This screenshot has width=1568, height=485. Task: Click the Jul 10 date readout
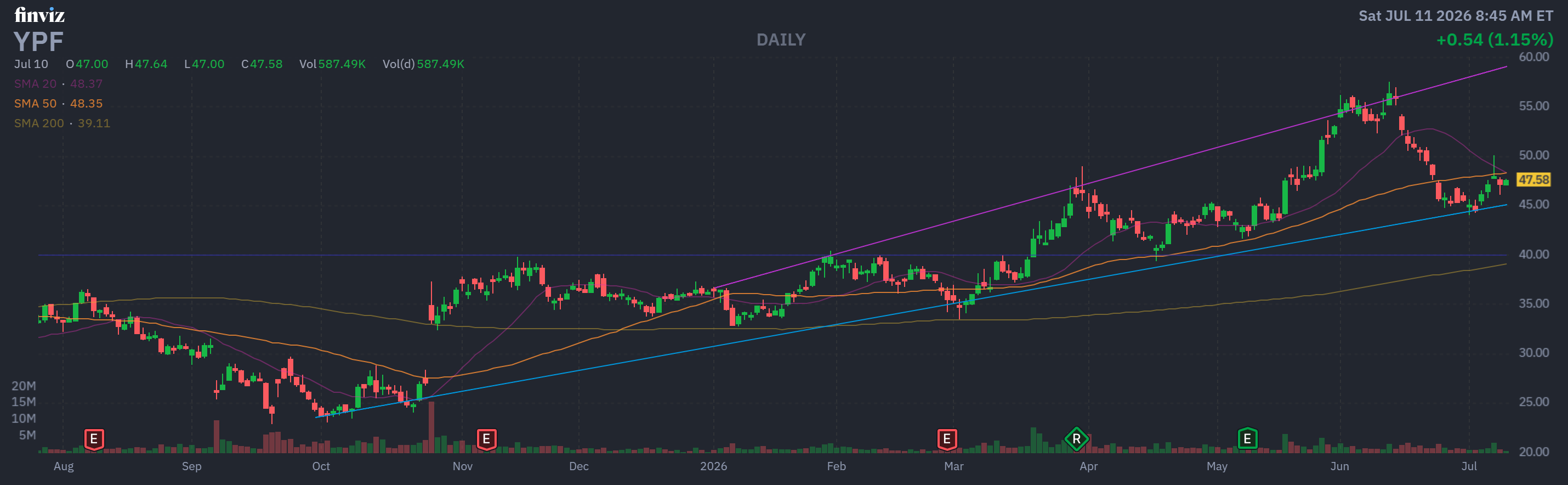click(31, 64)
